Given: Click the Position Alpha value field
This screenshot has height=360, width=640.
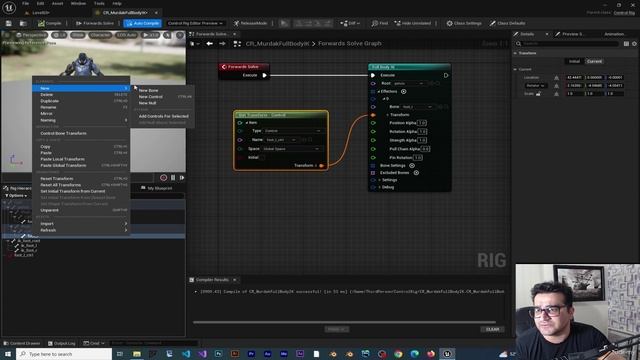Looking at the screenshot, I should [x=422, y=122].
